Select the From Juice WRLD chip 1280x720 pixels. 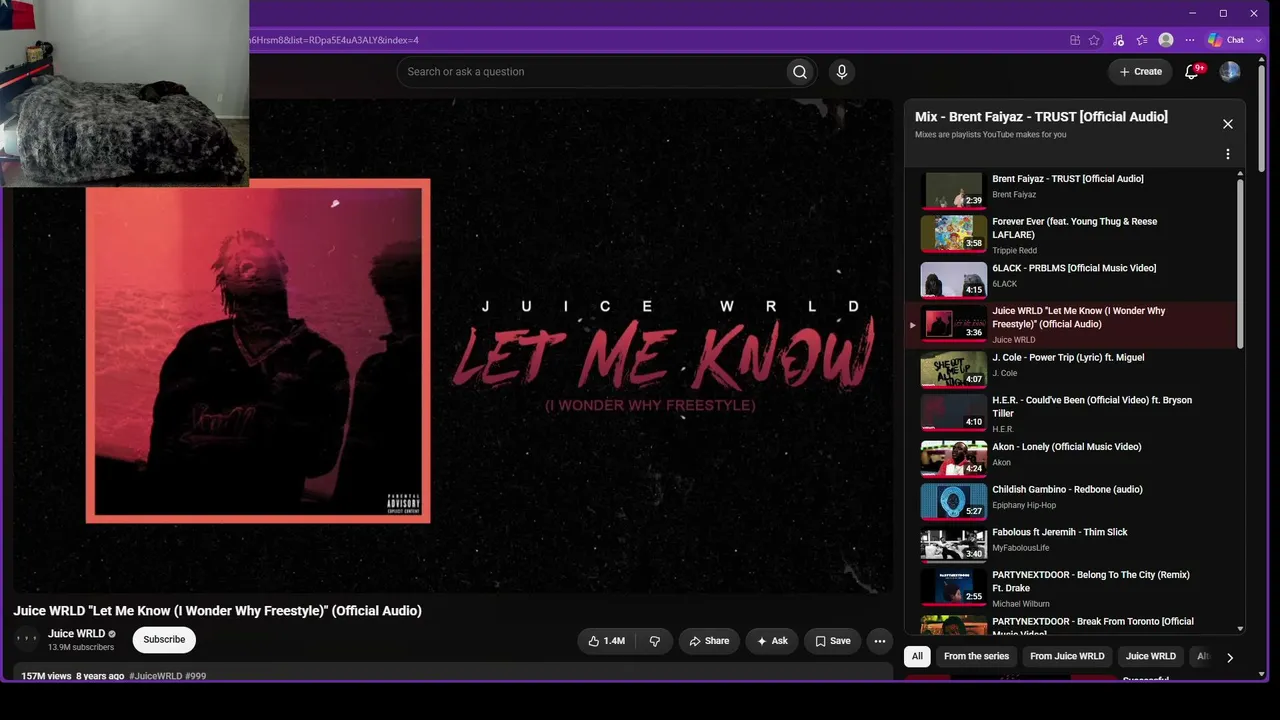coord(1067,656)
